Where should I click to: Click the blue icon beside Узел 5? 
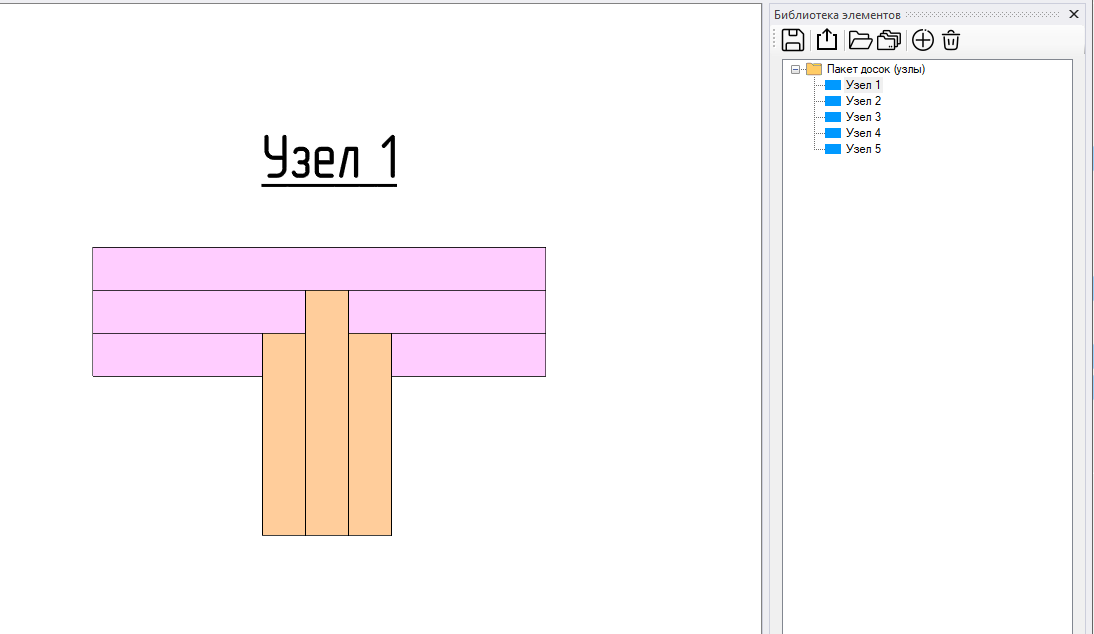click(833, 149)
